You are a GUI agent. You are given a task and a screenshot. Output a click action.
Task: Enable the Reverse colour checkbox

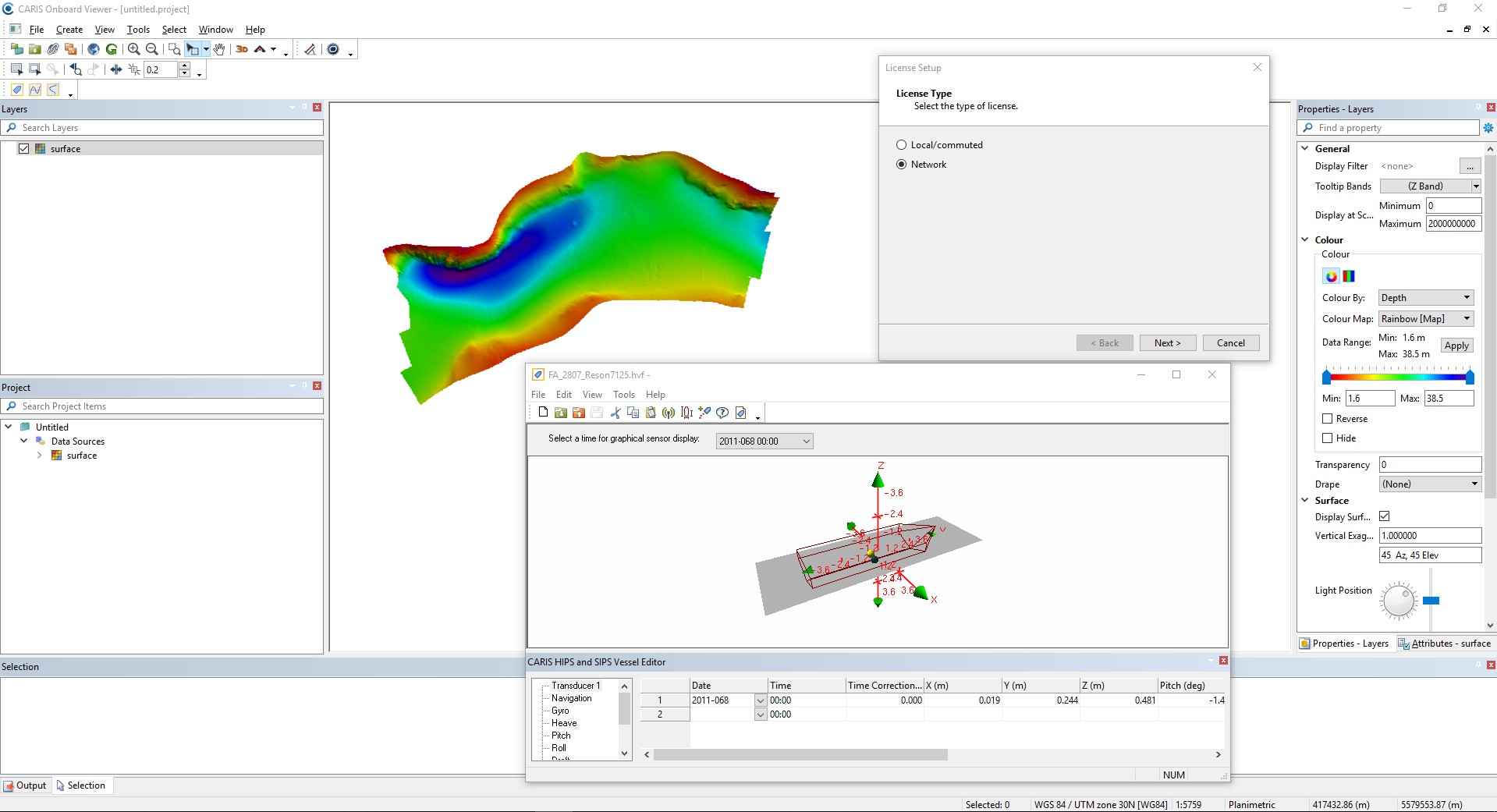[x=1327, y=419]
